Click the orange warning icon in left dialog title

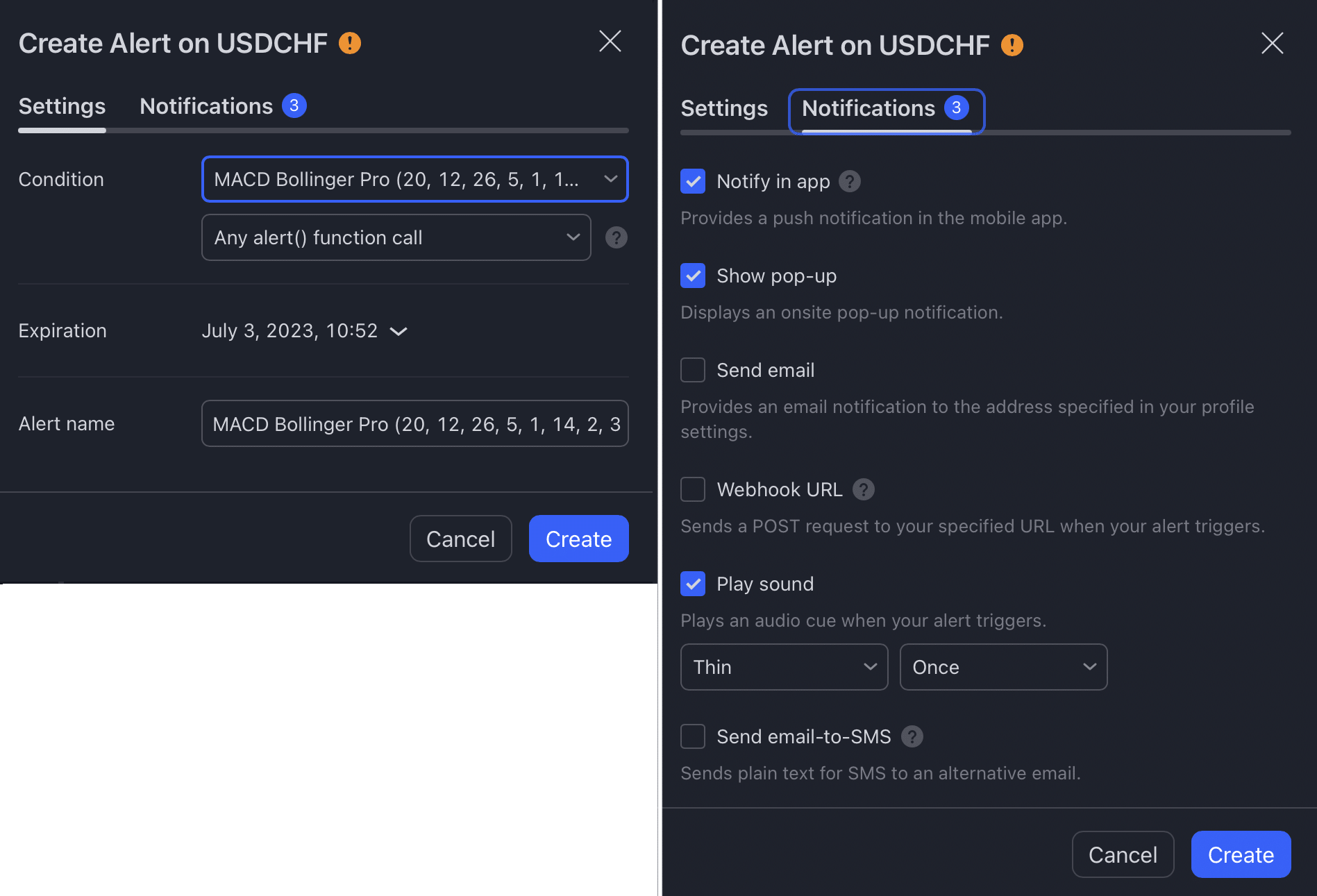tap(350, 43)
